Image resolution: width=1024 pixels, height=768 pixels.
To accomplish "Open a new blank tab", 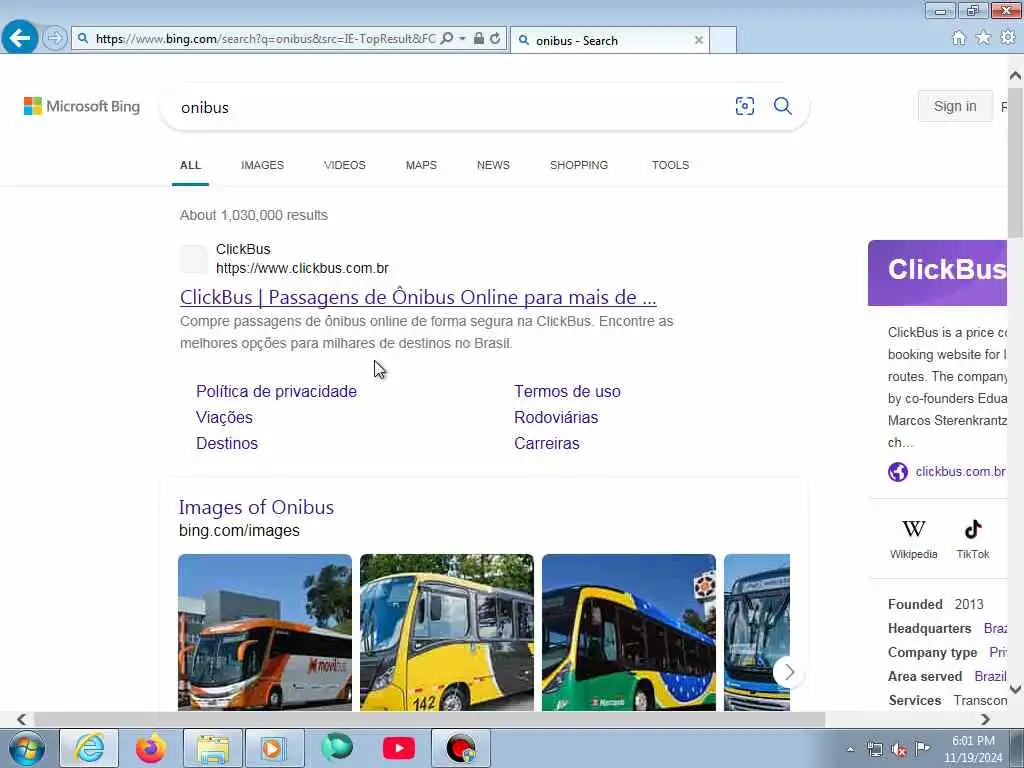I will coord(723,40).
